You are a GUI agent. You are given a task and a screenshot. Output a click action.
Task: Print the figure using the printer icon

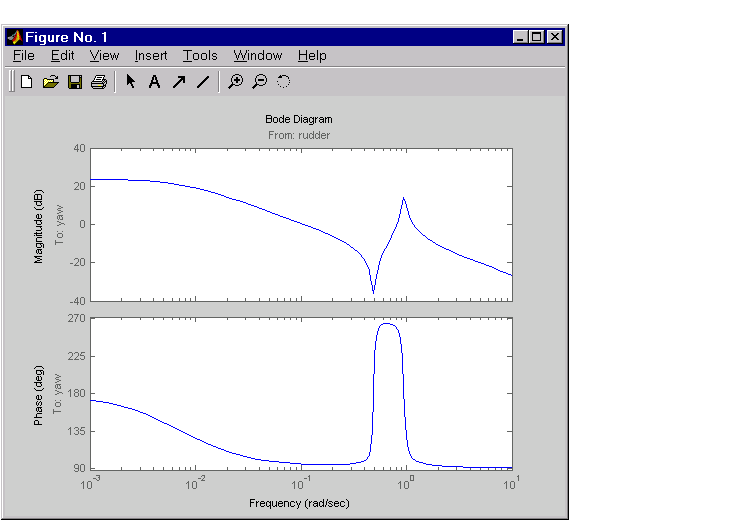click(x=98, y=82)
